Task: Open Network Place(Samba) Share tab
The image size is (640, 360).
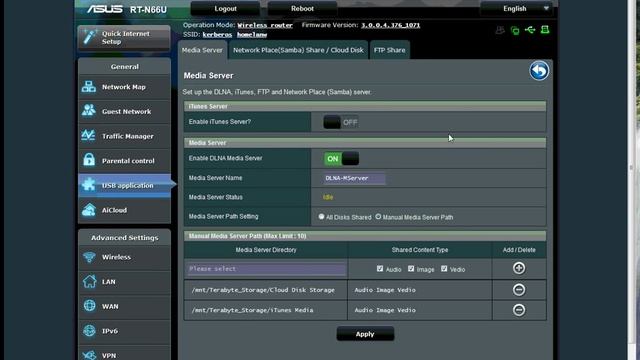Action: 298,50
